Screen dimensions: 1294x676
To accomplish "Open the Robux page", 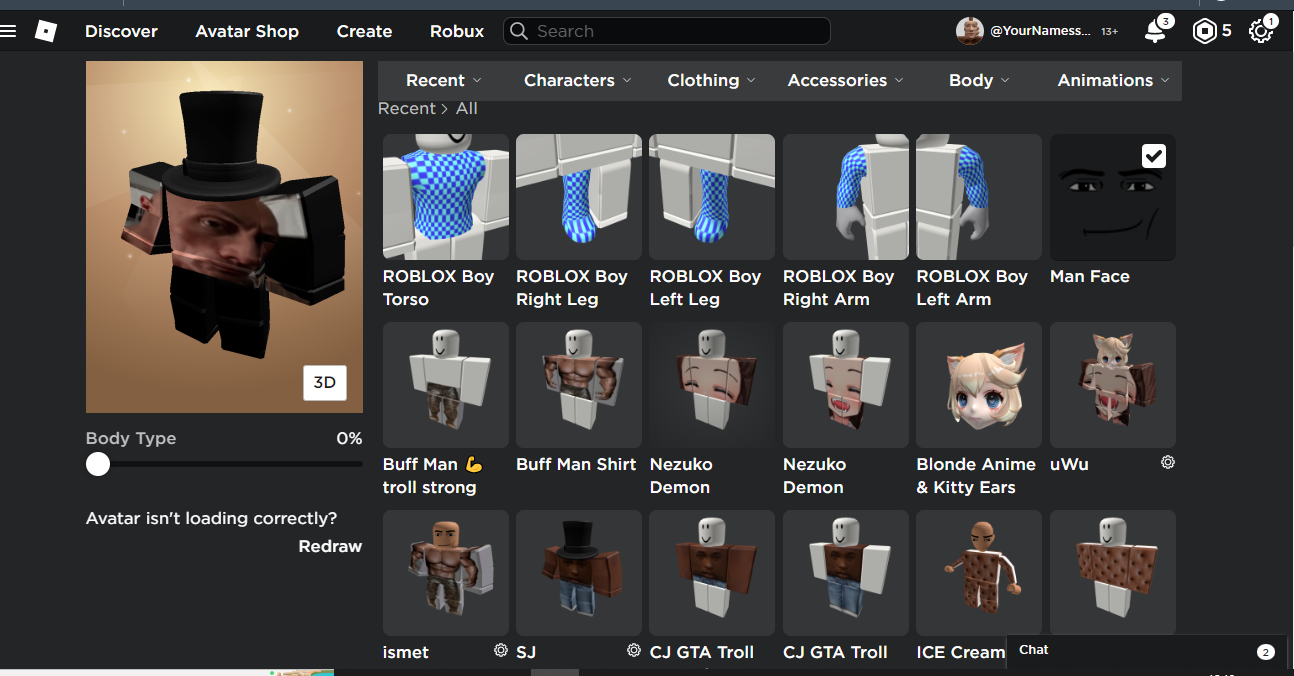I will click(x=457, y=31).
